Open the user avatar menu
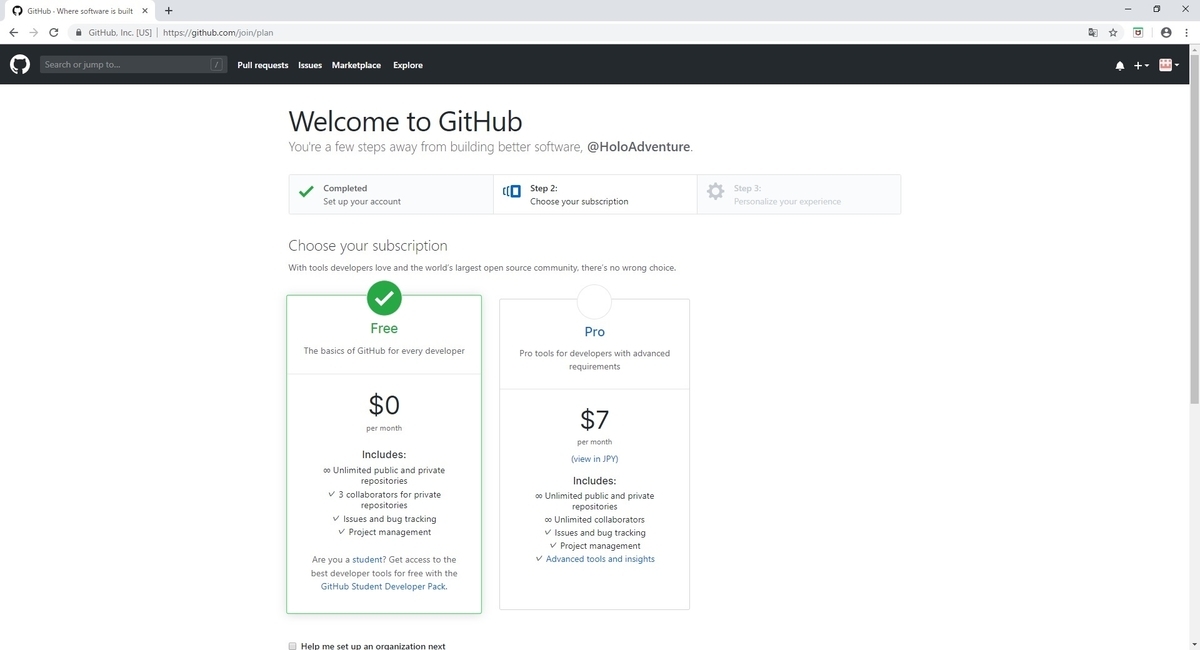Screen dimensions: 1200x650 click(x=1169, y=65)
